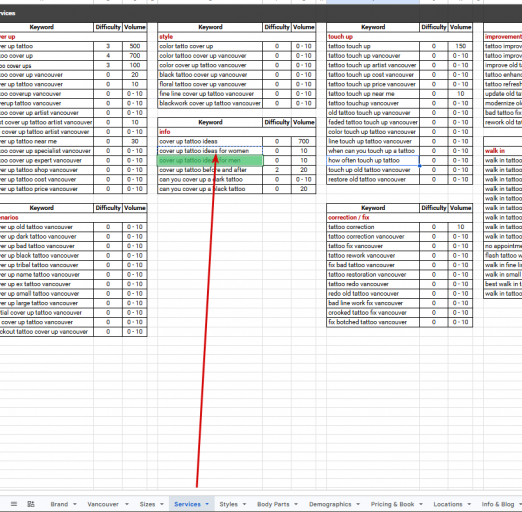Click Volume header above the 'info' section
This screenshot has height=512, width=522.
coord(303,122)
